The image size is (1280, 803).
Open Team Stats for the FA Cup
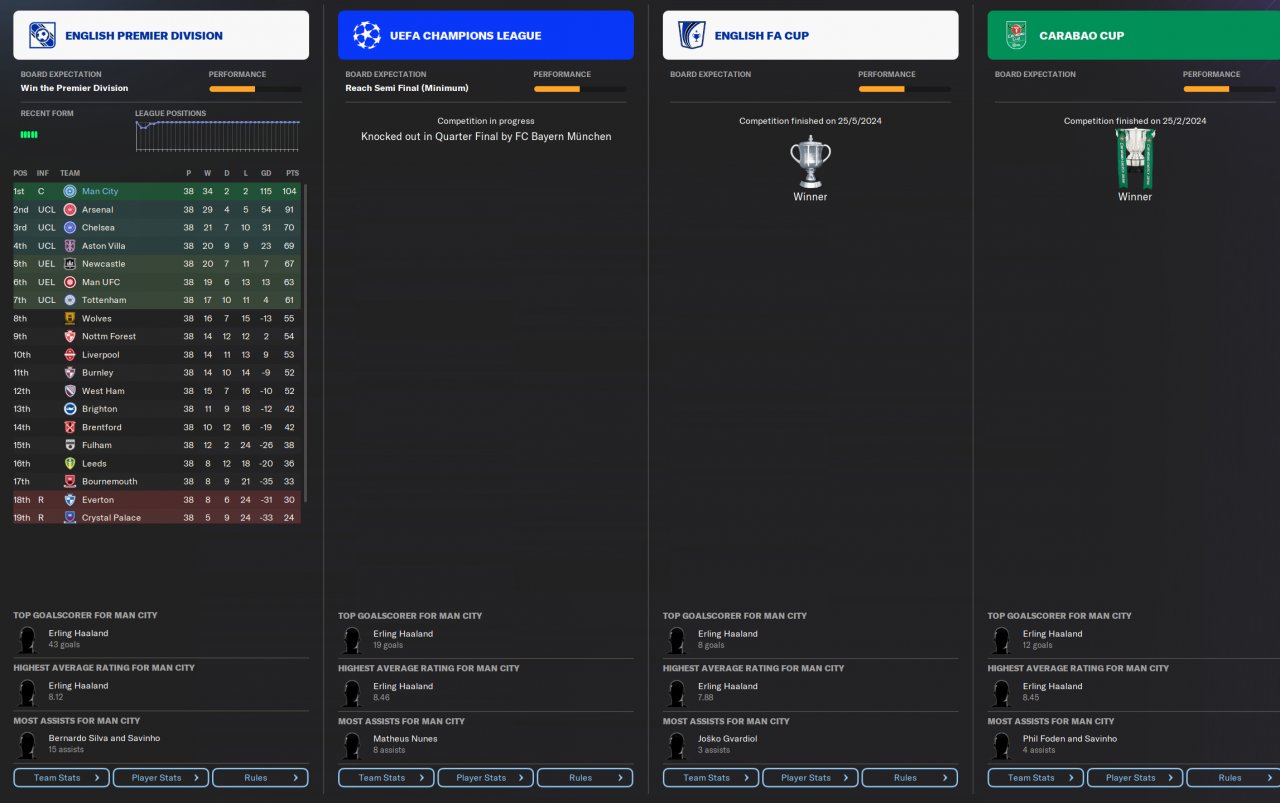point(711,778)
